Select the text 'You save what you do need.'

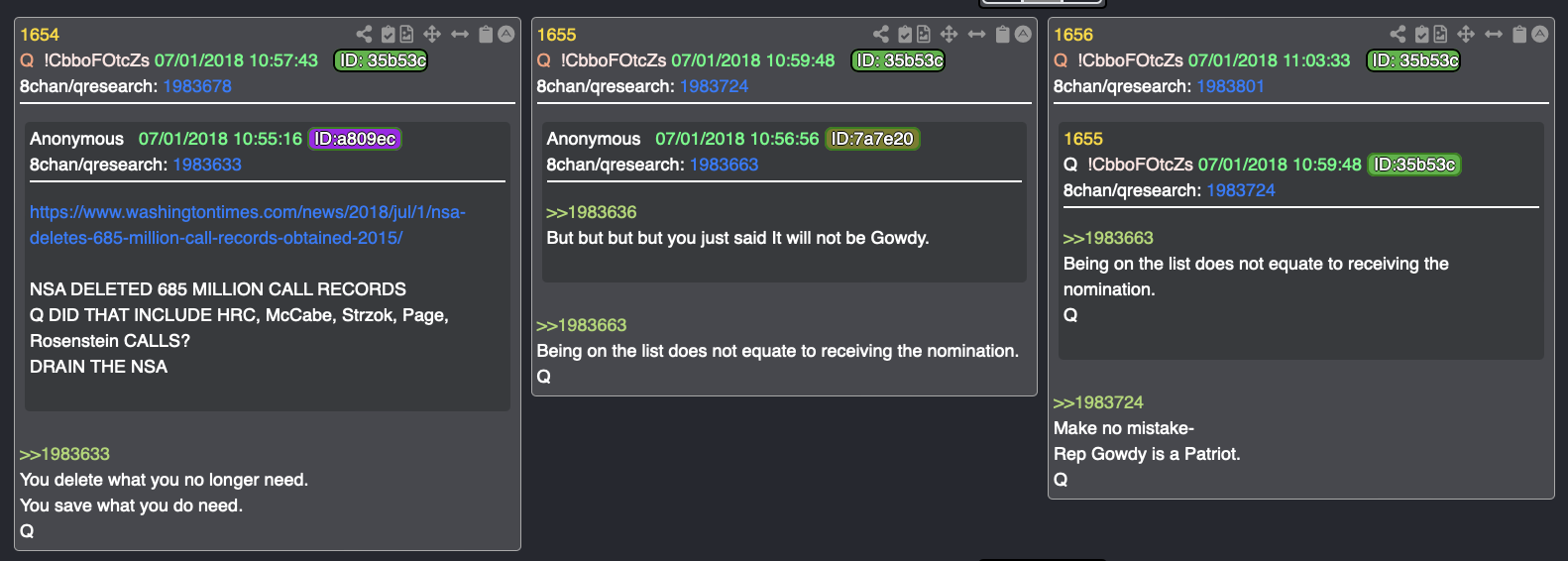coord(131,505)
